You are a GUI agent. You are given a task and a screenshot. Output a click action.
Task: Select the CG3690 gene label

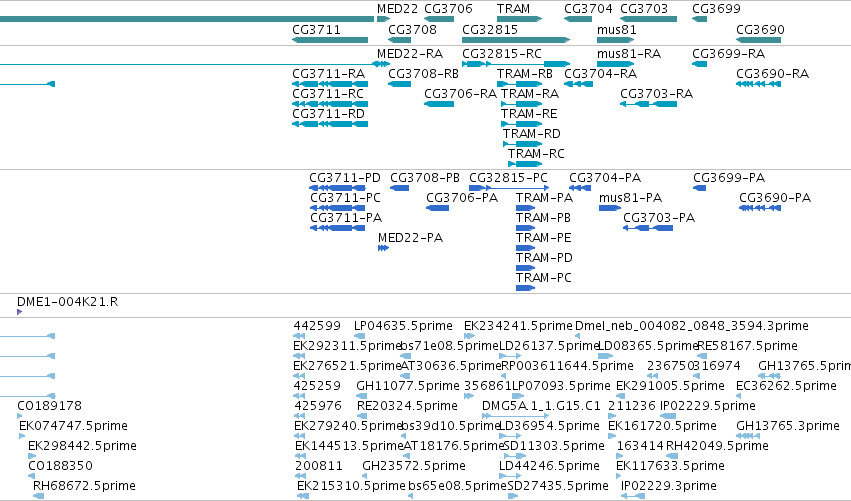click(760, 30)
